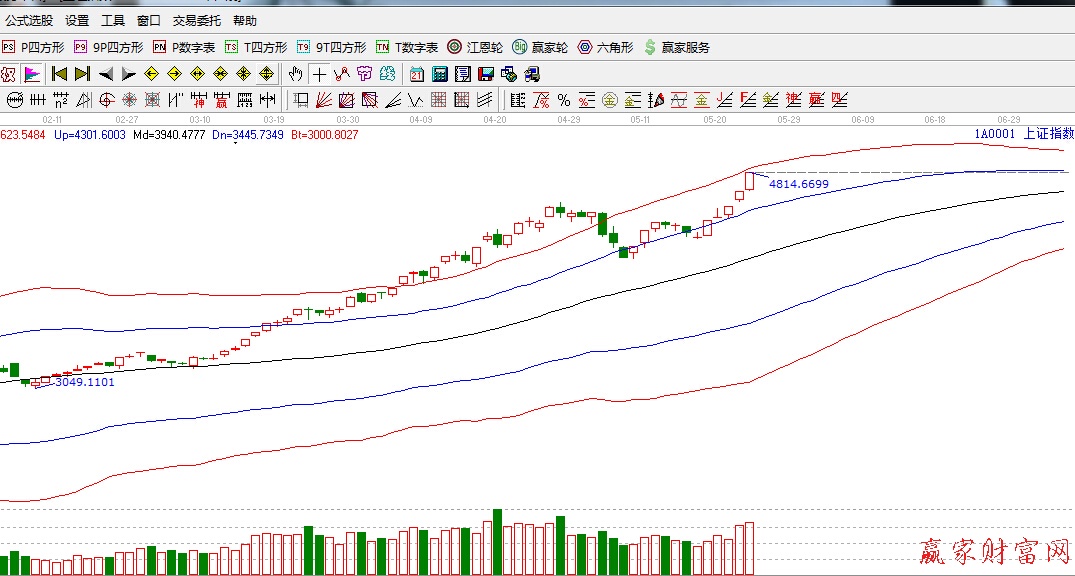Select the hand pan tool

[x=295, y=74]
